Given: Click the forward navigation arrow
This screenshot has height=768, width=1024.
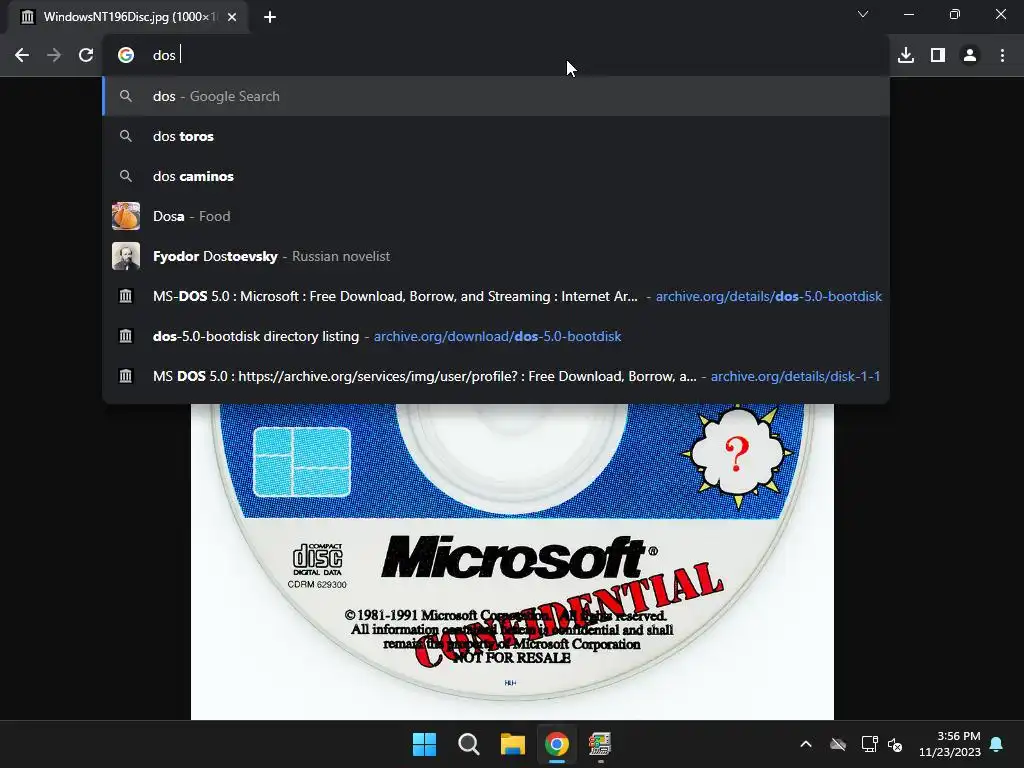Looking at the screenshot, I should [x=54, y=56].
